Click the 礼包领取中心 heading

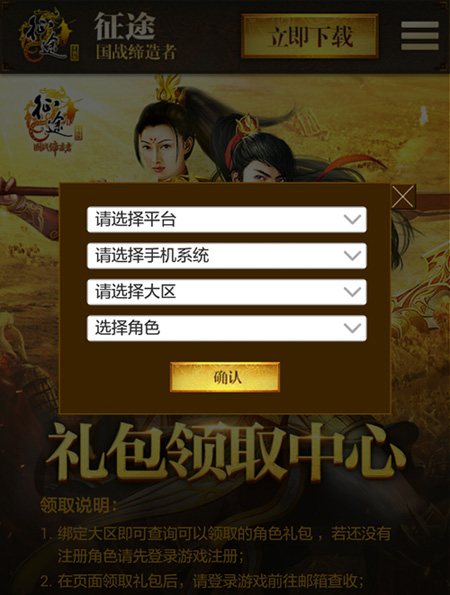pyautogui.click(x=225, y=452)
